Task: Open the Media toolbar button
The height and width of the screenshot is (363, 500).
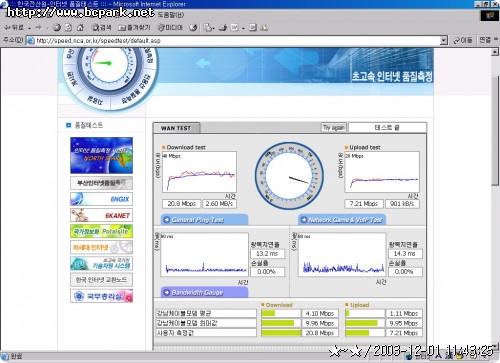Action: [x=170, y=27]
